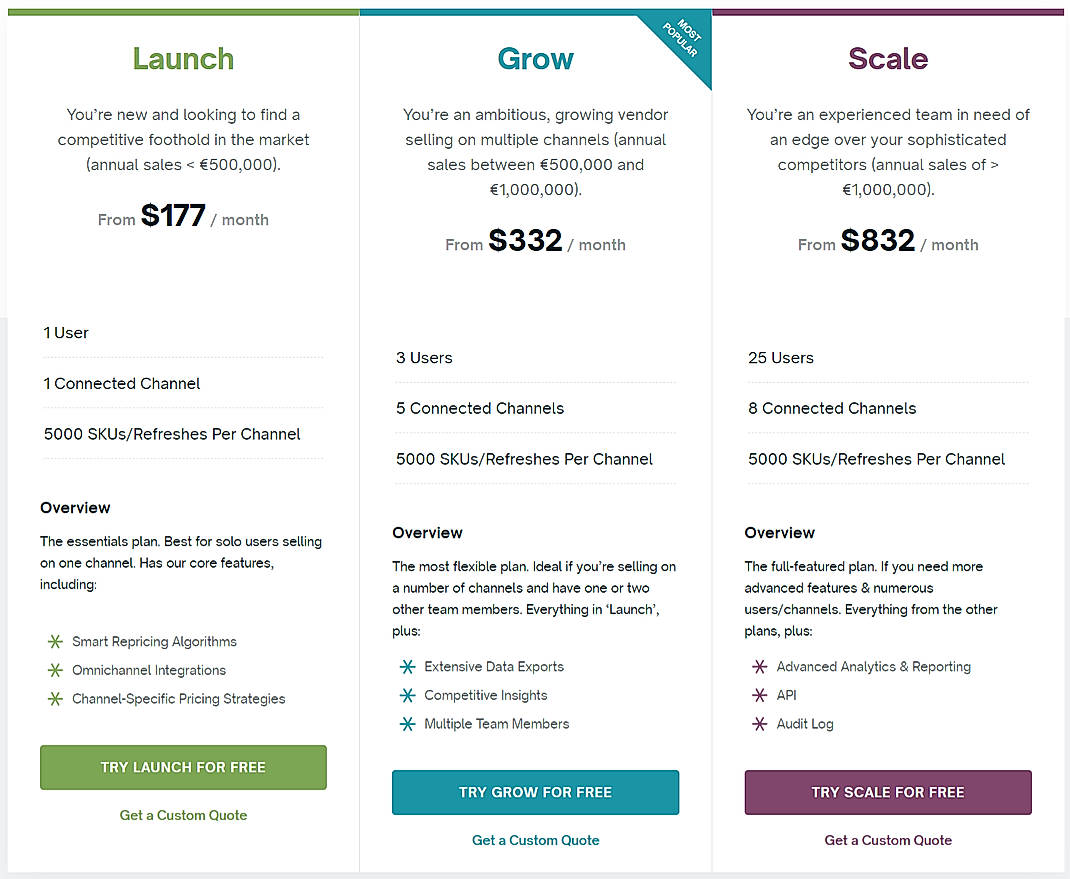
Task: Select the Grow plan heading
Action: (x=535, y=58)
